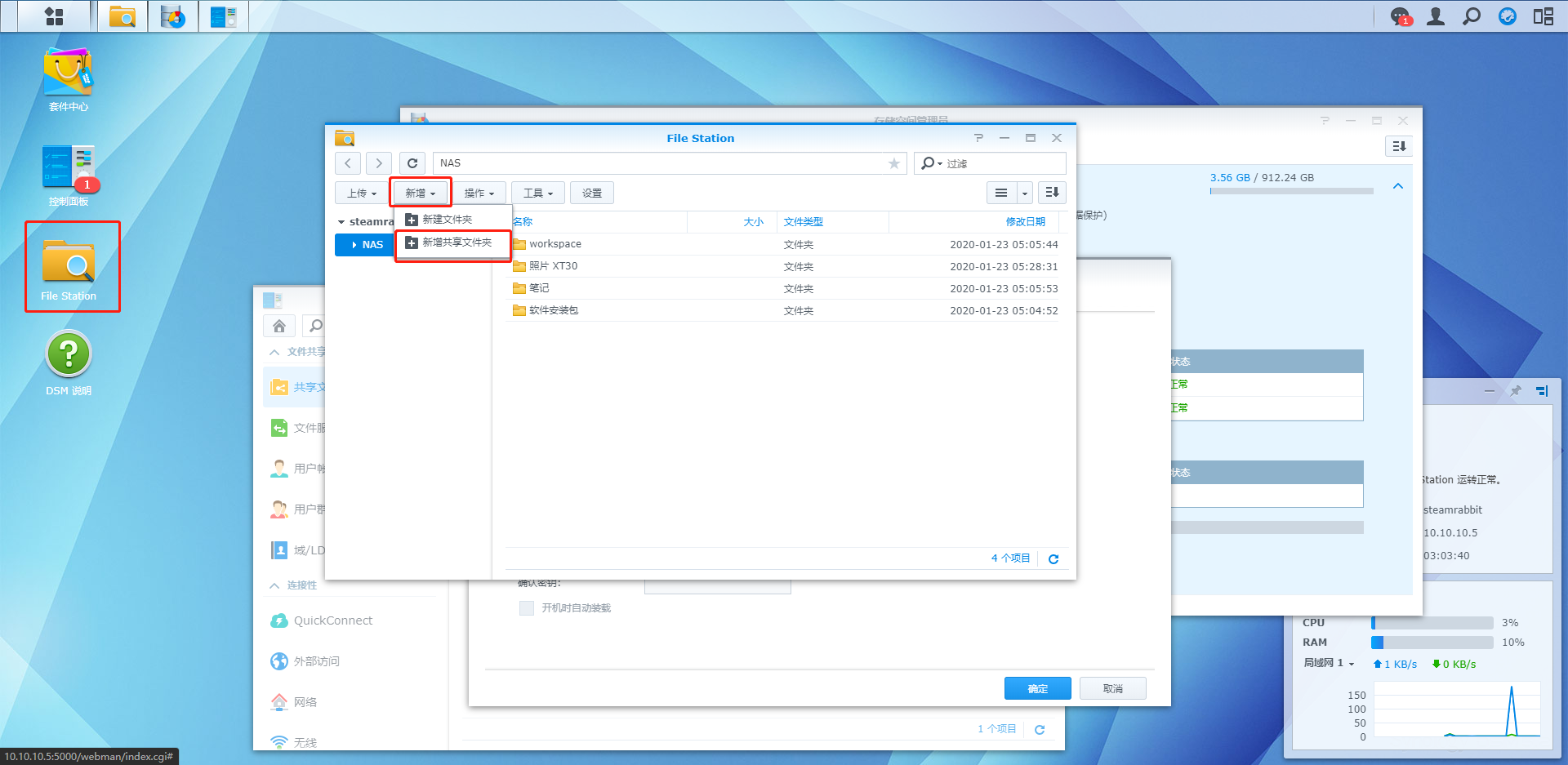Switch to Control Panel in the taskbar
The height and width of the screenshot is (765, 1568).
[x=223, y=16]
